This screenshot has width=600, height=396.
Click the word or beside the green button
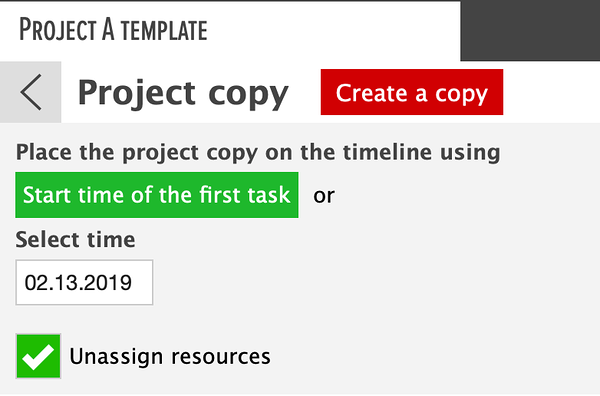point(324,196)
